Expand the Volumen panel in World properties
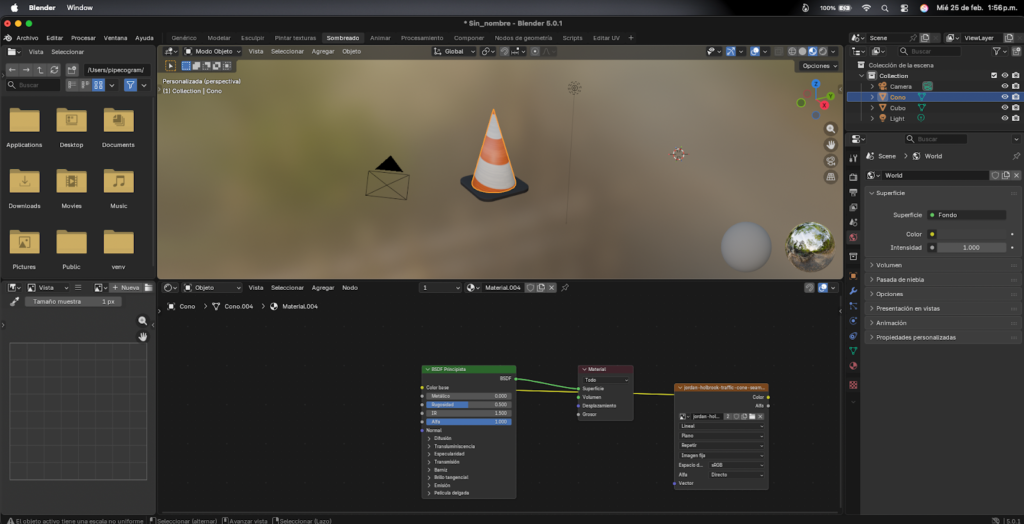The image size is (1024, 524). (x=890, y=265)
